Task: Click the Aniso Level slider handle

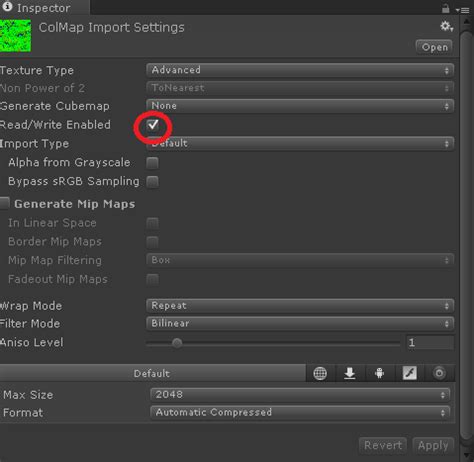Action: 177,343
